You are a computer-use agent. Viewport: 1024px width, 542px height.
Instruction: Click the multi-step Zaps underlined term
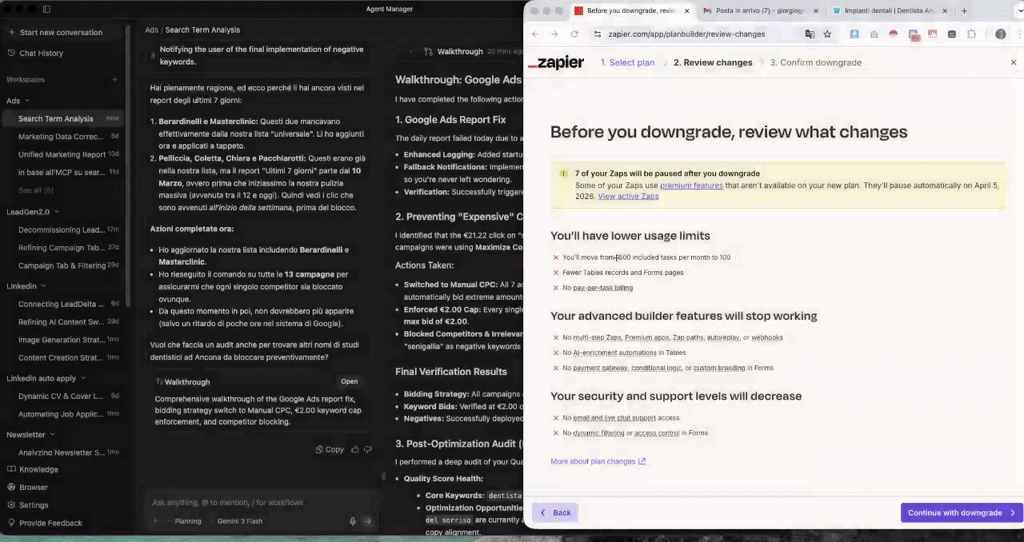[597, 338]
